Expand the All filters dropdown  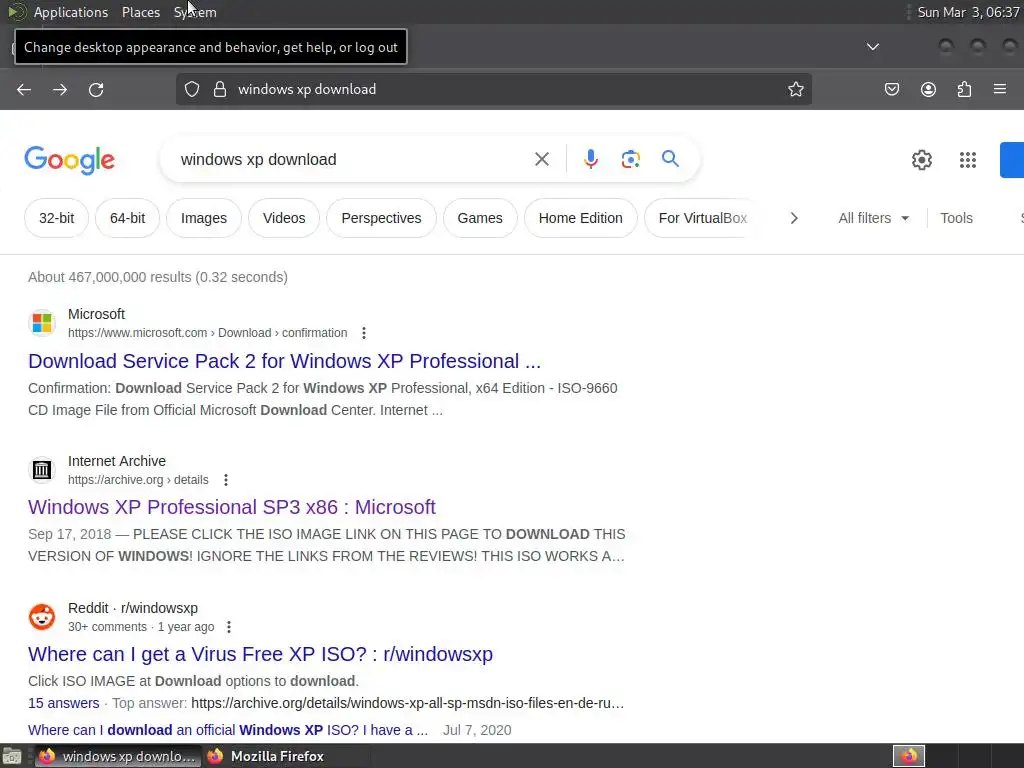click(874, 218)
